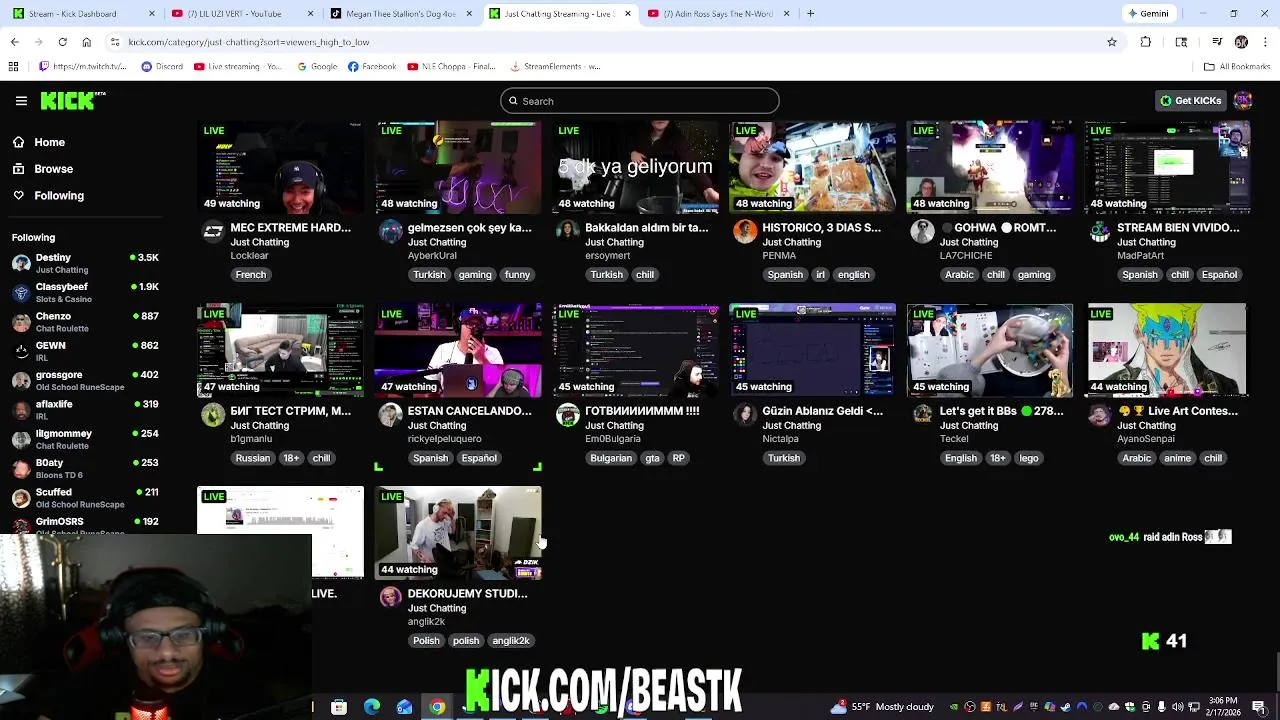Open the HISTORICO, 3 DIAS stream thumbnail

pyautogui.click(x=813, y=167)
